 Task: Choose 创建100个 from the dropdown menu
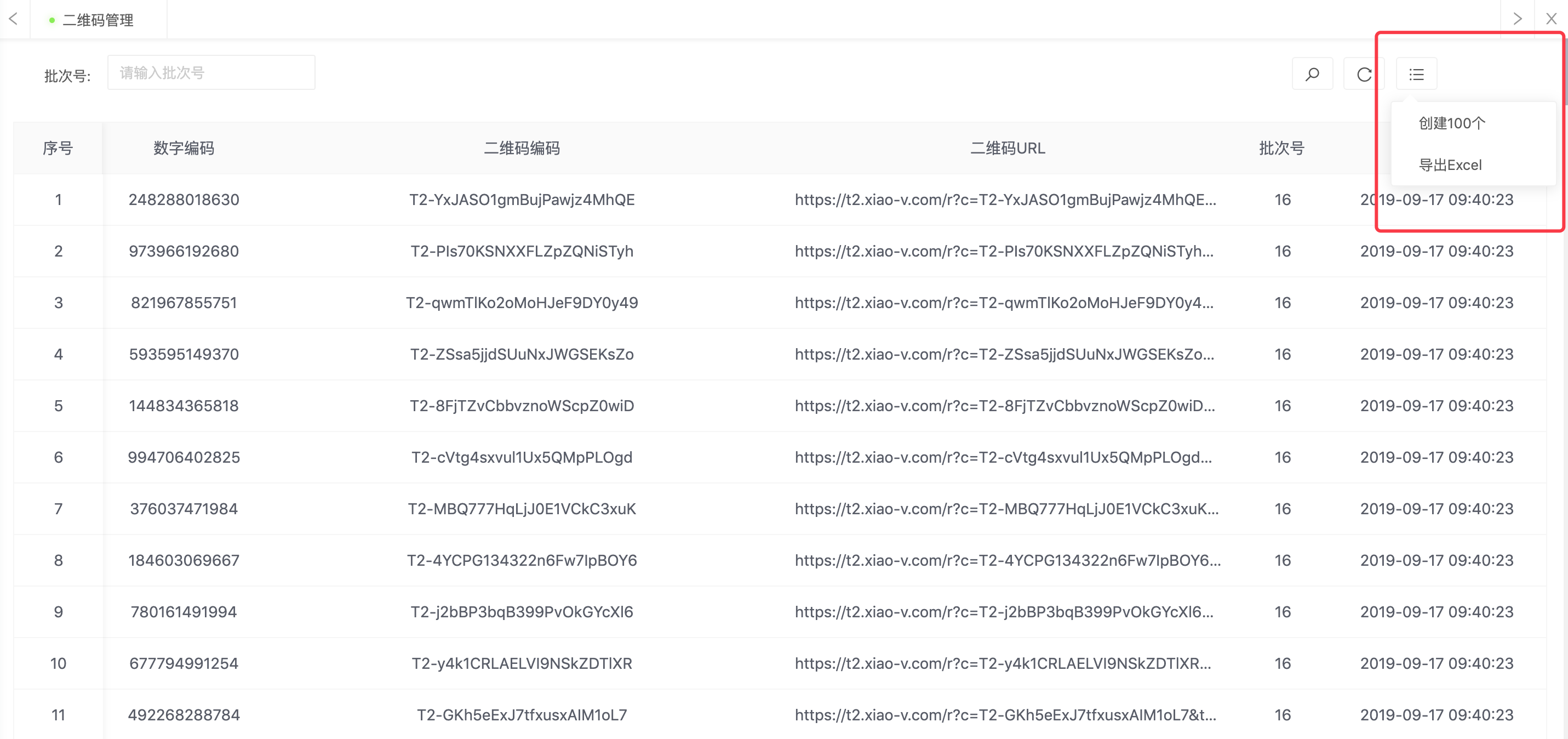click(x=1452, y=123)
